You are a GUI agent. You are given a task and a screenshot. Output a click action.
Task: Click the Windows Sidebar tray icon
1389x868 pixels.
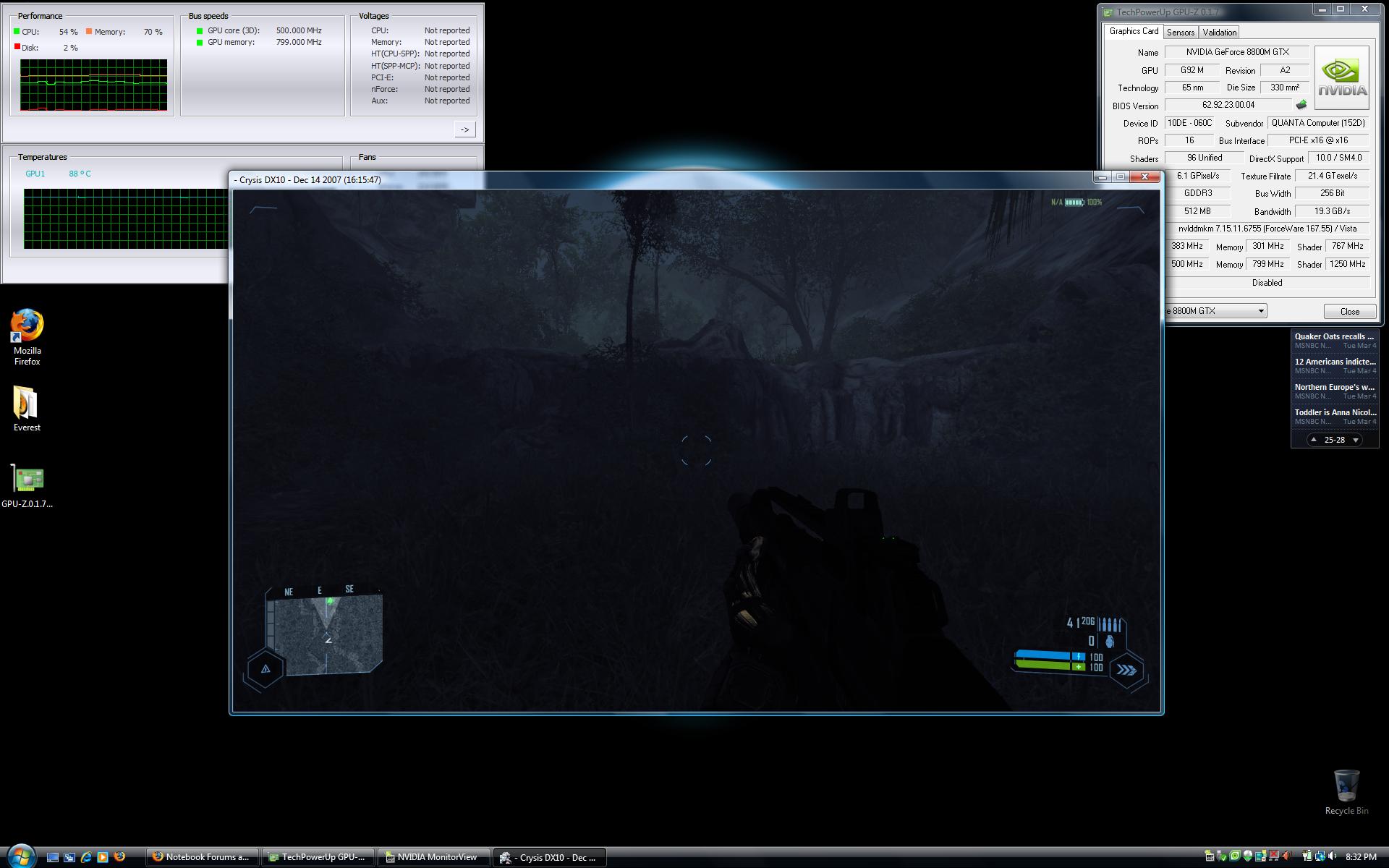pos(1261,856)
